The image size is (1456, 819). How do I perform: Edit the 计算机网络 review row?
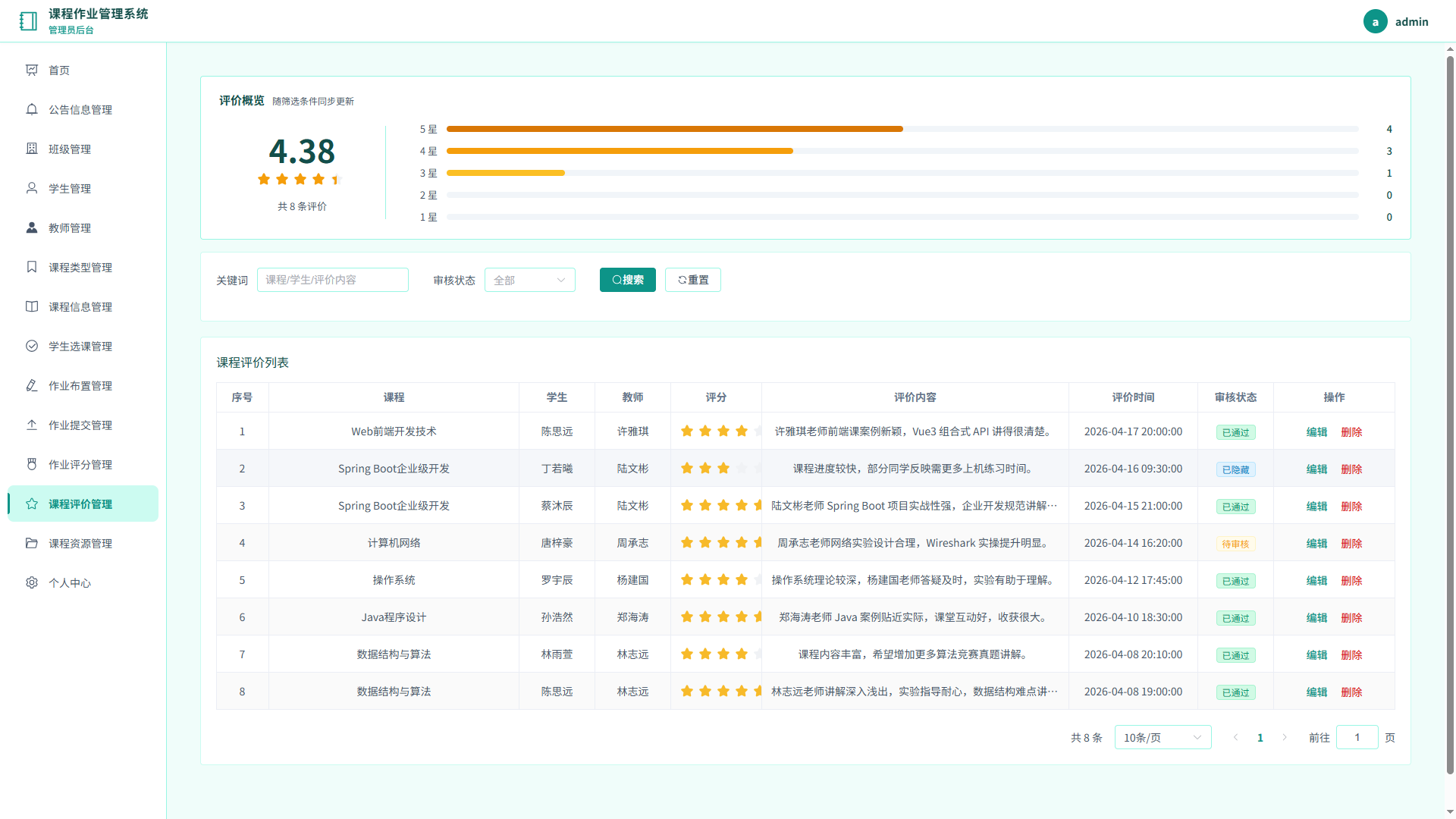point(1316,543)
